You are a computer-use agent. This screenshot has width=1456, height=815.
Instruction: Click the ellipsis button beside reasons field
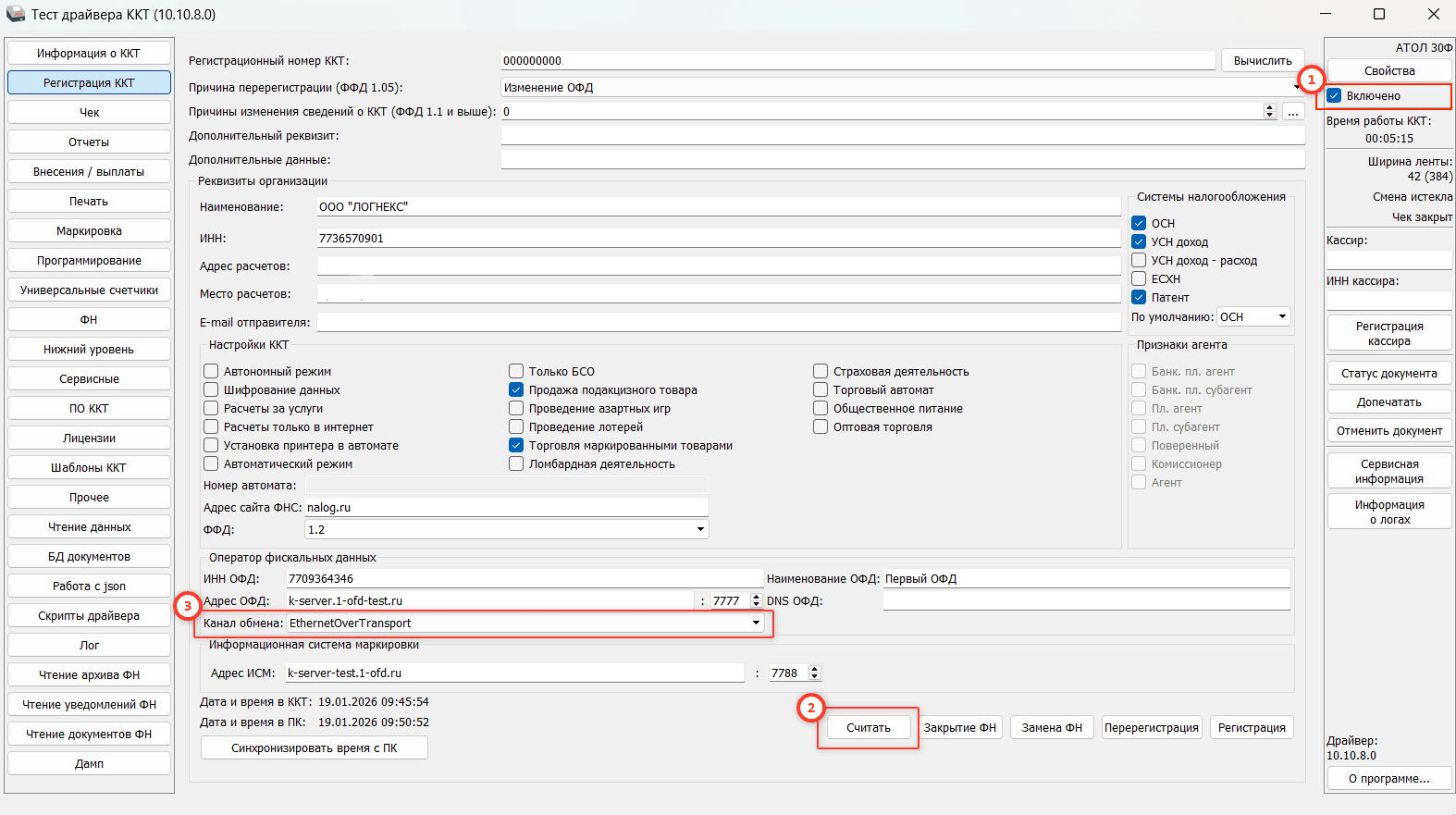(x=1292, y=112)
